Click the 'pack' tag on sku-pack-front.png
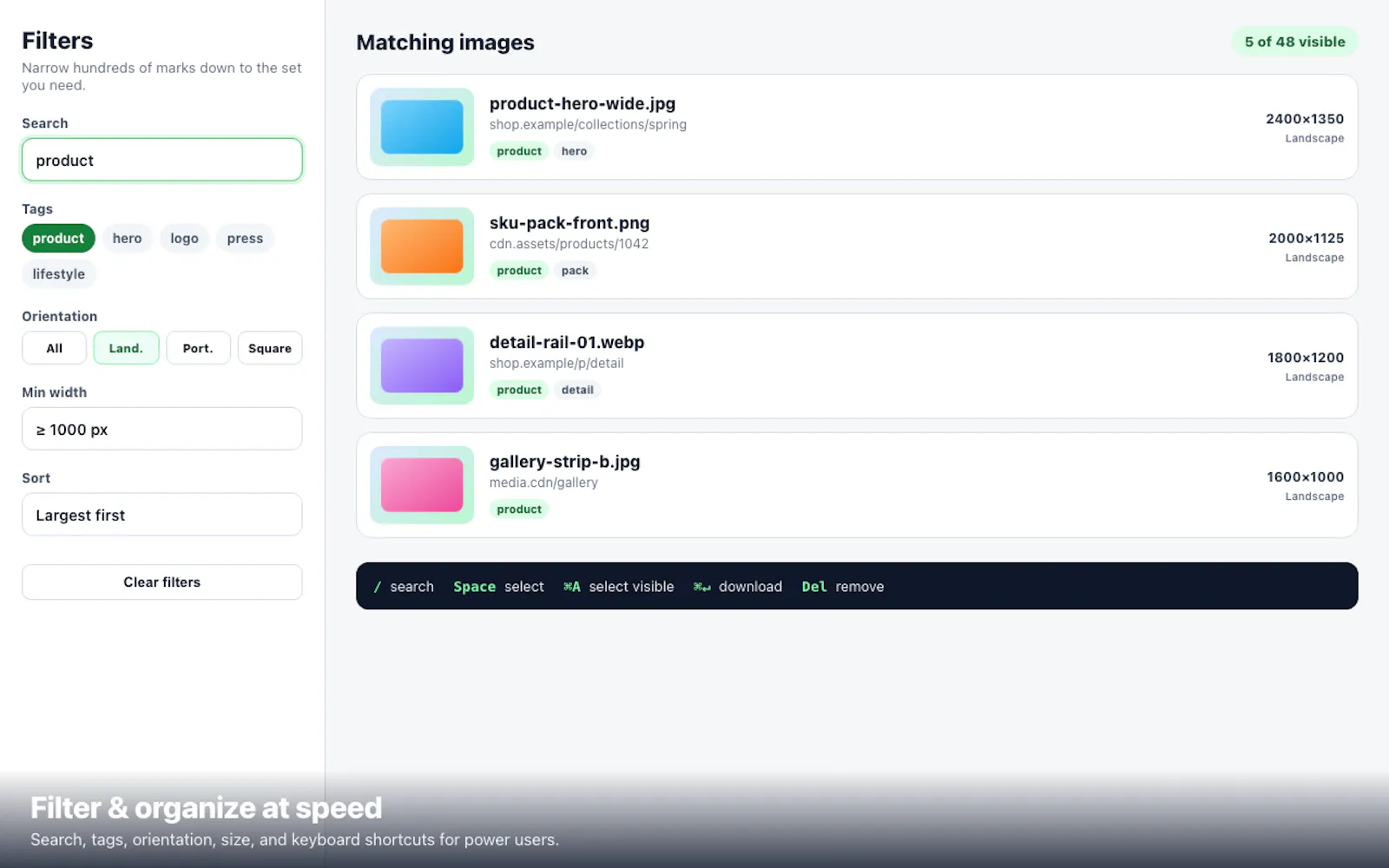Viewport: 1389px width, 868px height. tap(575, 271)
